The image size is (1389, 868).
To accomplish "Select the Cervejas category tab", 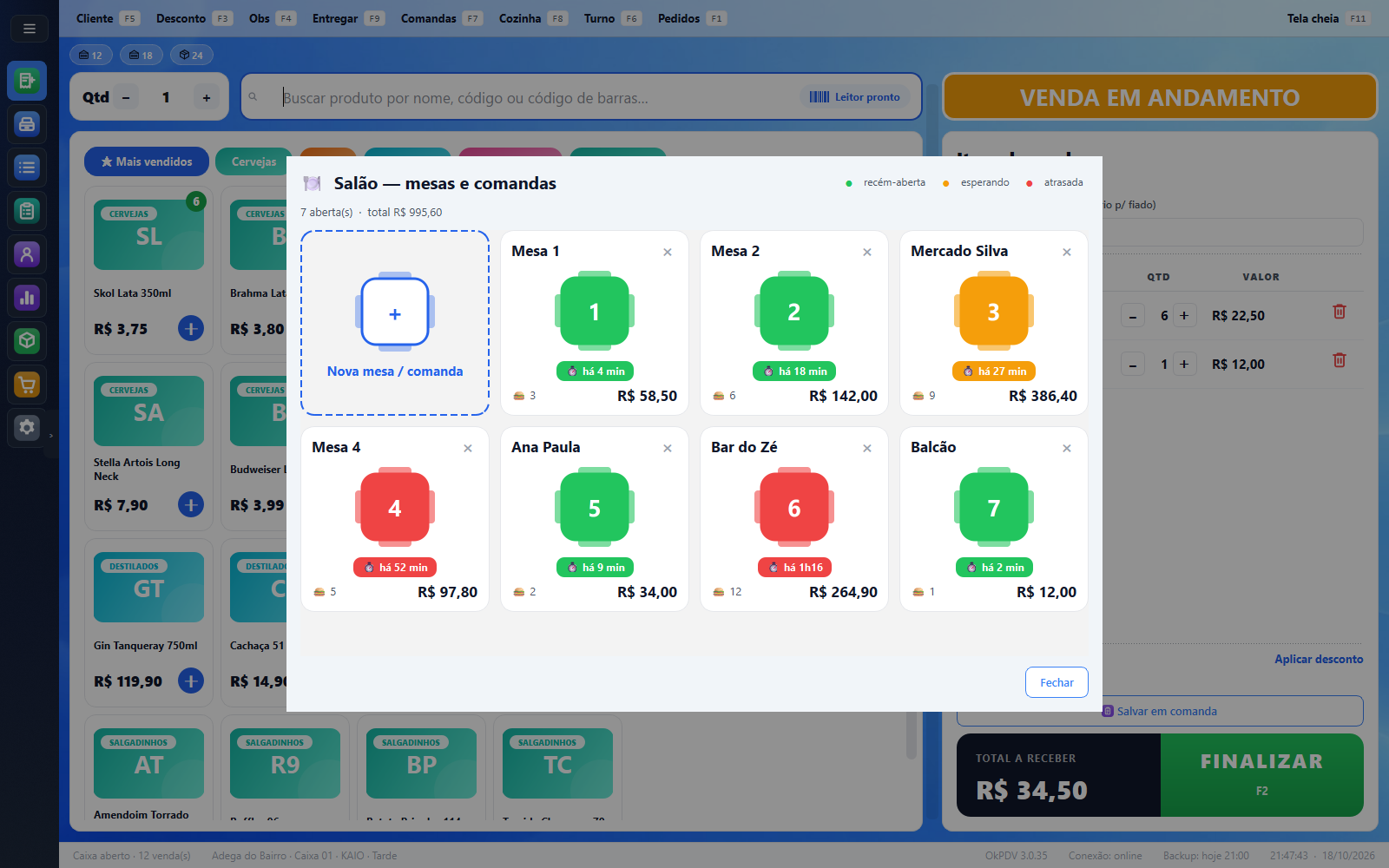I will tap(253, 161).
